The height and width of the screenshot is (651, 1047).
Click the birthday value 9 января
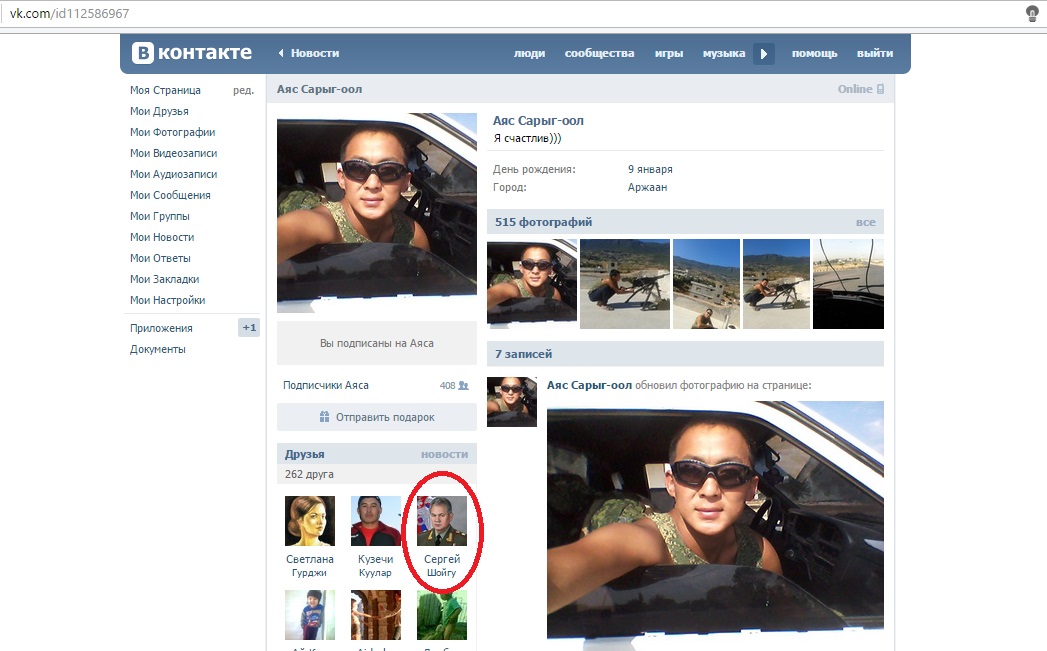[x=650, y=170]
